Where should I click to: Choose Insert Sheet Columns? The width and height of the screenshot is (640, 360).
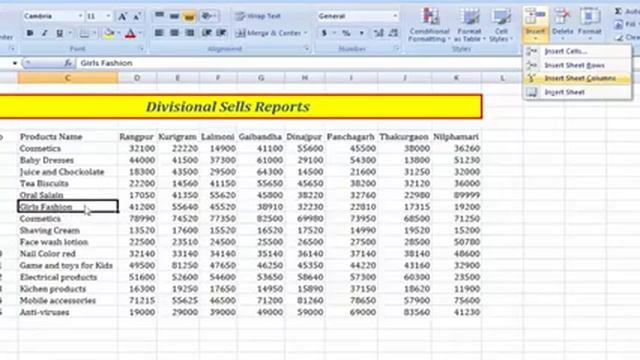[577, 78]
